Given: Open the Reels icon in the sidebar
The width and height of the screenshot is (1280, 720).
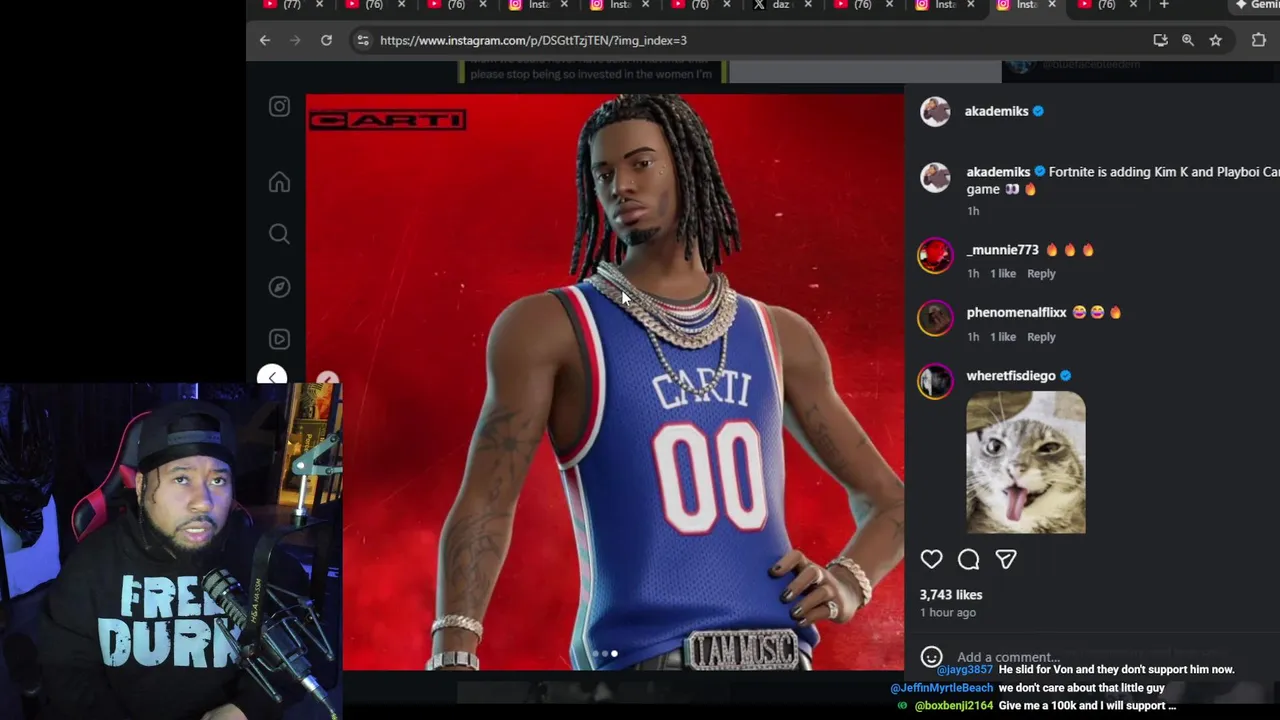Looking at the screenshot, I should (x=279, y=339).
